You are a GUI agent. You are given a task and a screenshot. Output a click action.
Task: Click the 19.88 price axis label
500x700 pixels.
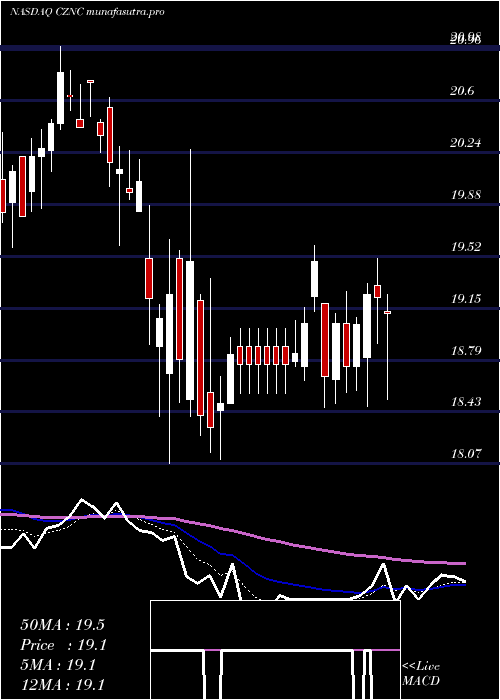click(466, 195)
